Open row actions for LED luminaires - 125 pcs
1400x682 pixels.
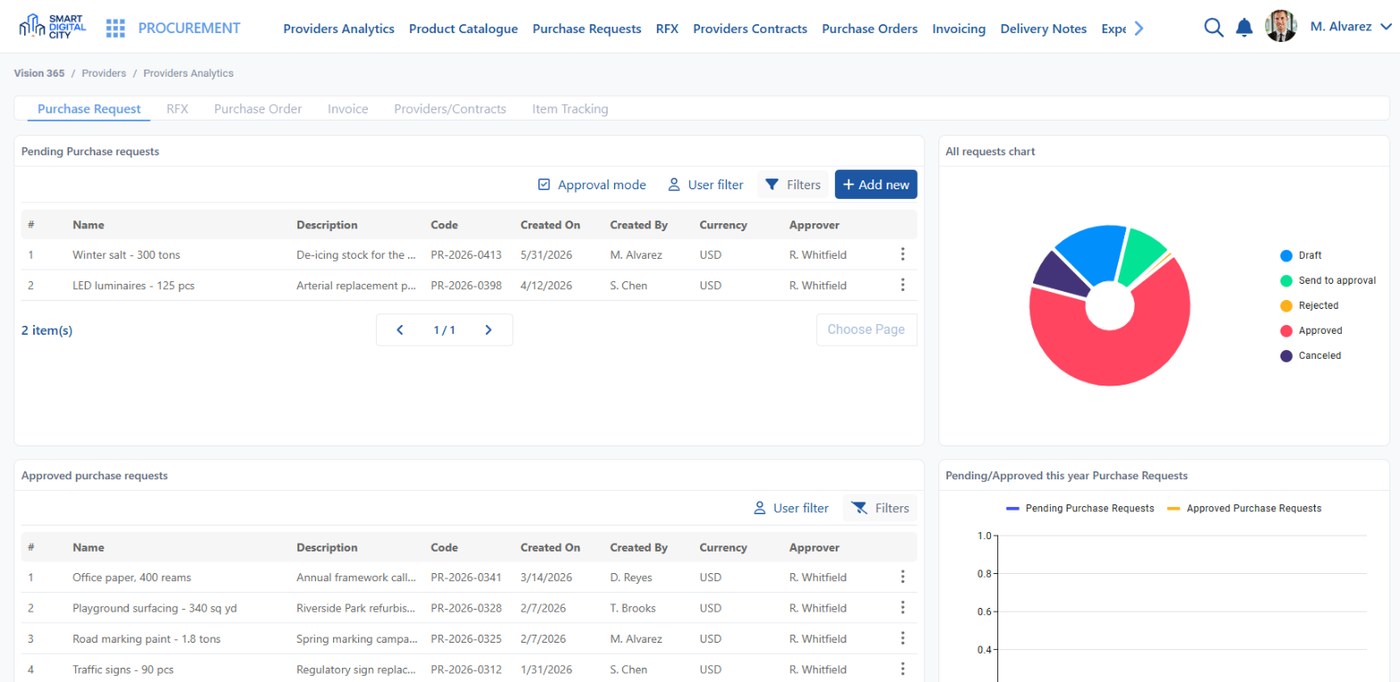click(902, 285)
